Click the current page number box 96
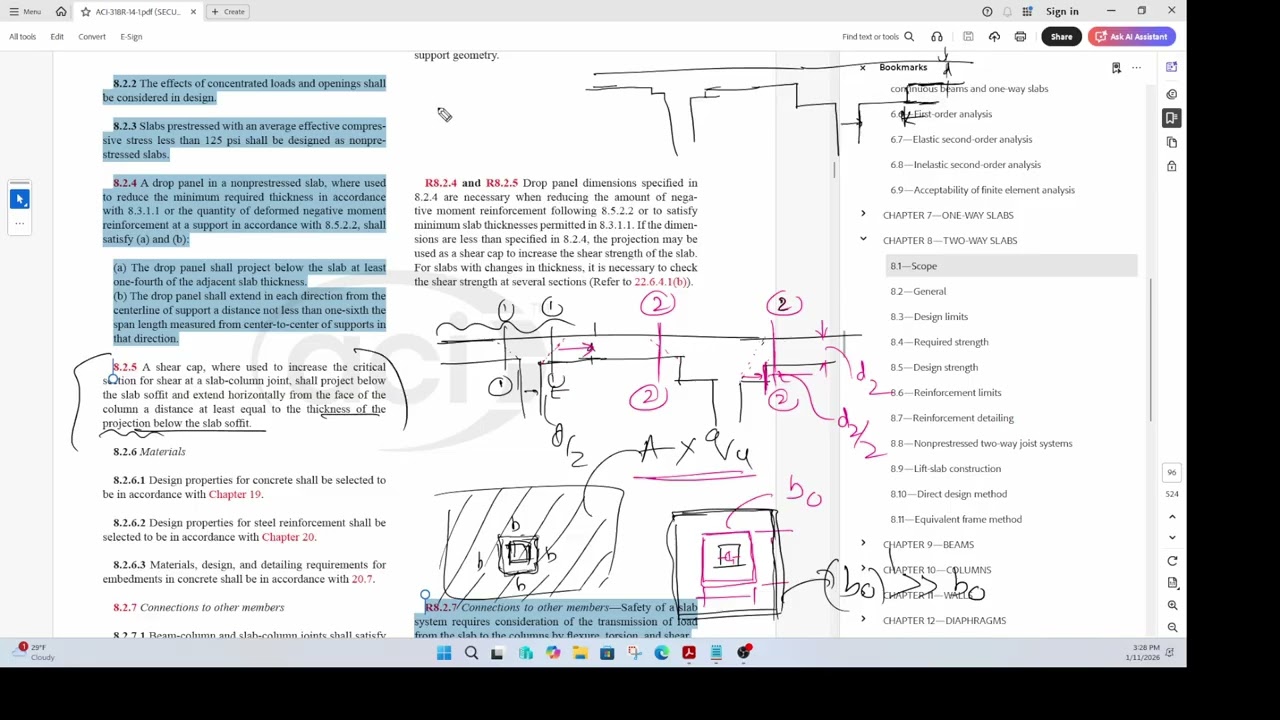 [x=1172, y=472]
